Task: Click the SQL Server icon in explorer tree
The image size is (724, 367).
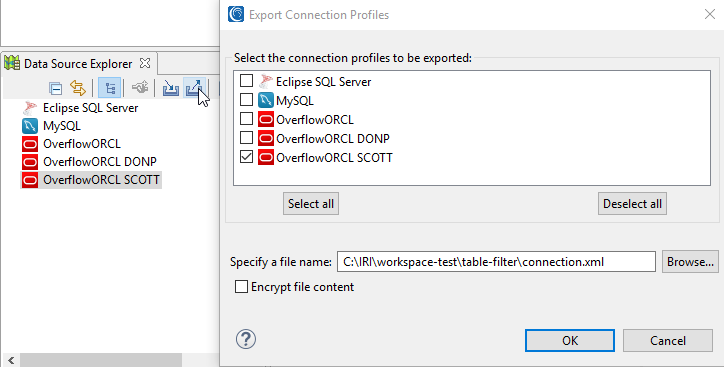Action: click(30, 108)
